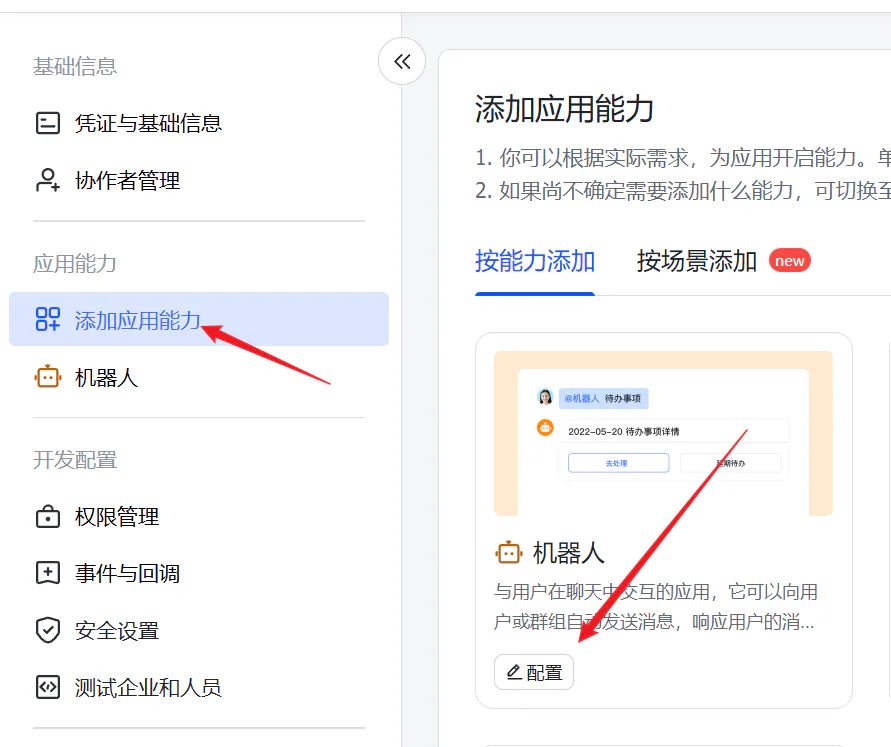The image size is (891, 747).
Task: Switch to the 按能力添加 tab
Action: (x=535, y=262)
